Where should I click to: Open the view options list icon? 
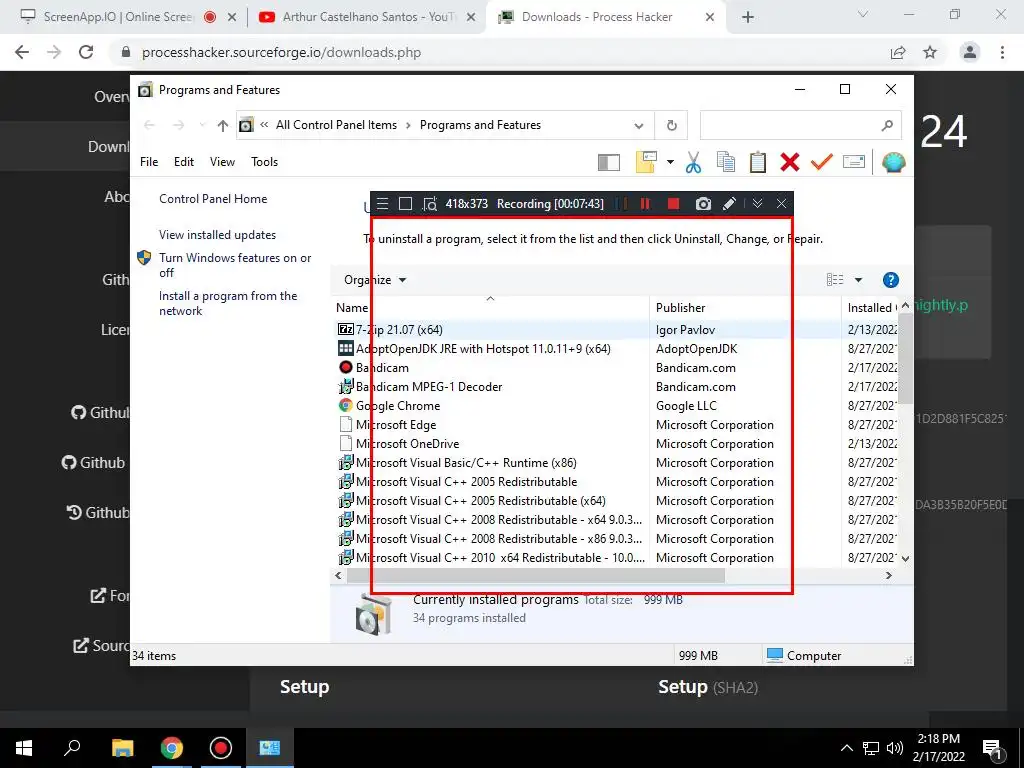pos(835,280)
